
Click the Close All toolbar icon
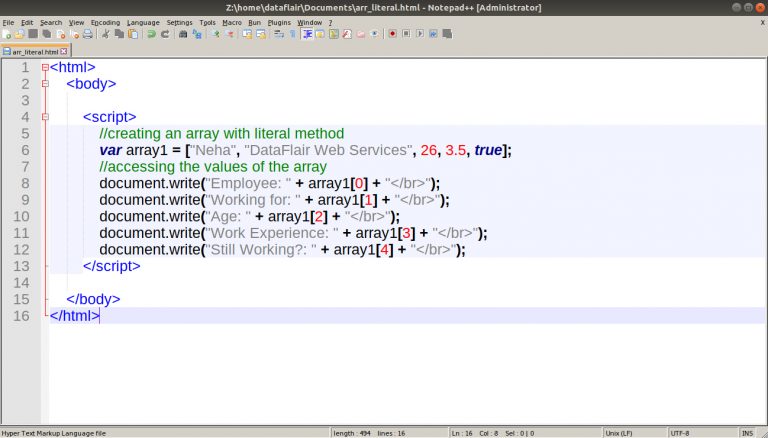(x=74, y=34)
